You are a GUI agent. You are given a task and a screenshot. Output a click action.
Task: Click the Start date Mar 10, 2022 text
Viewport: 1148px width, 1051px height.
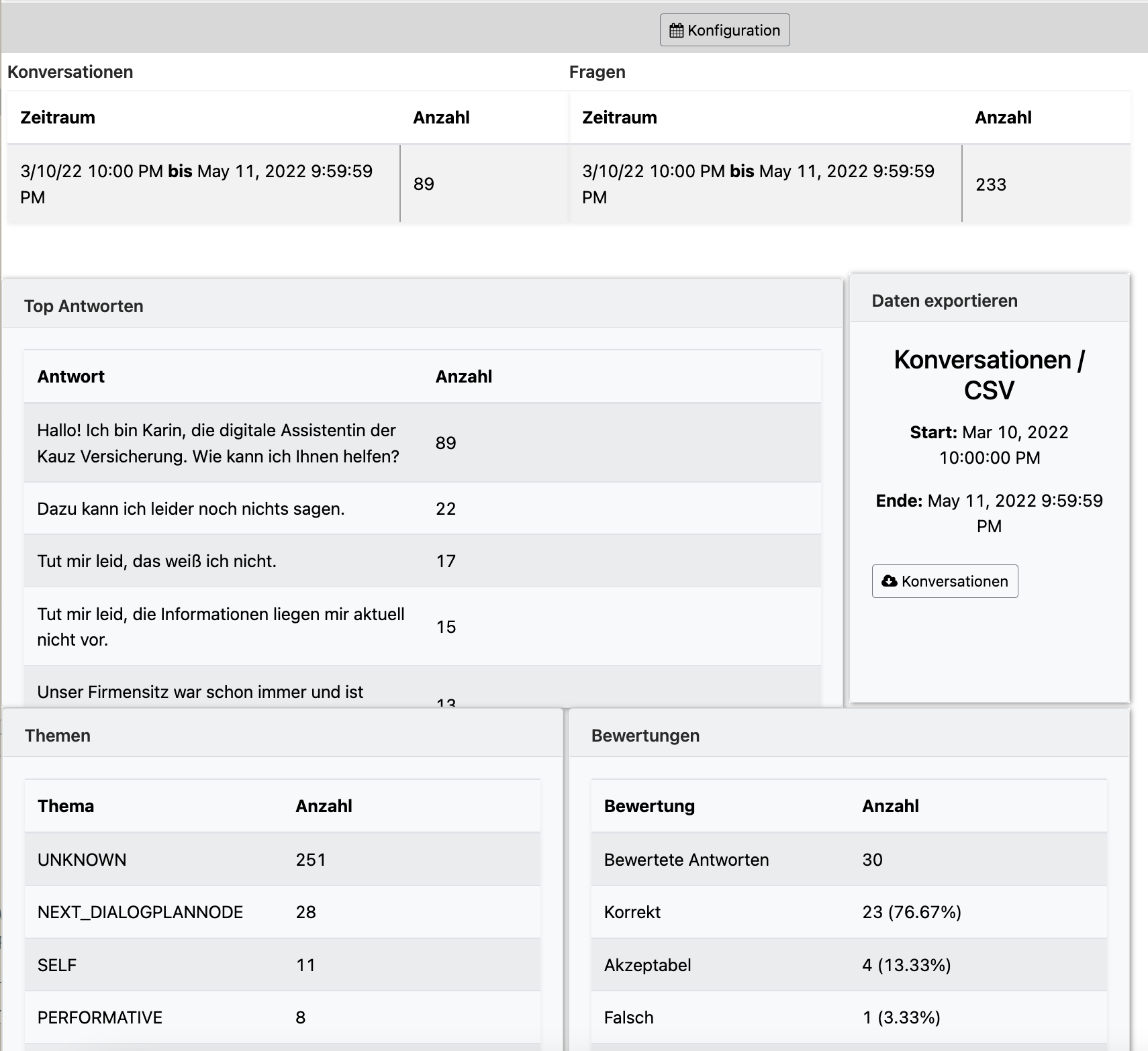(990, 445)
